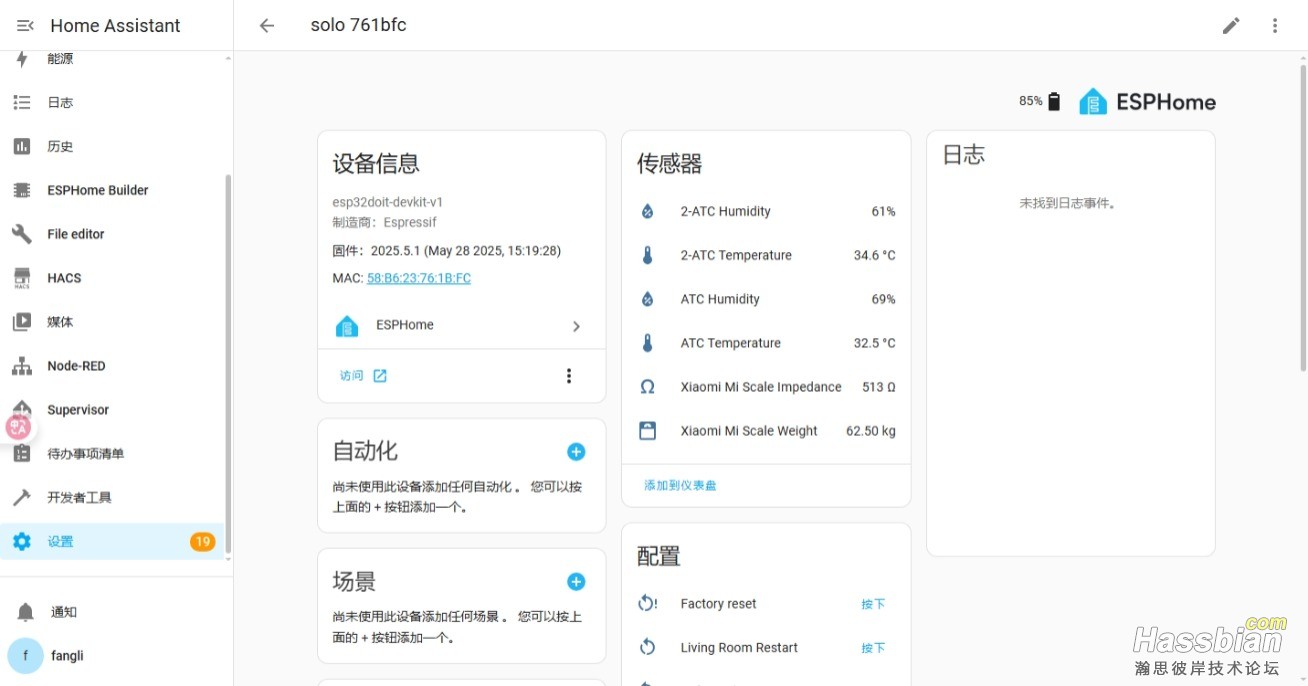Click the lightning bolt energy icon

pyautogui.click(x=22, y=59)
